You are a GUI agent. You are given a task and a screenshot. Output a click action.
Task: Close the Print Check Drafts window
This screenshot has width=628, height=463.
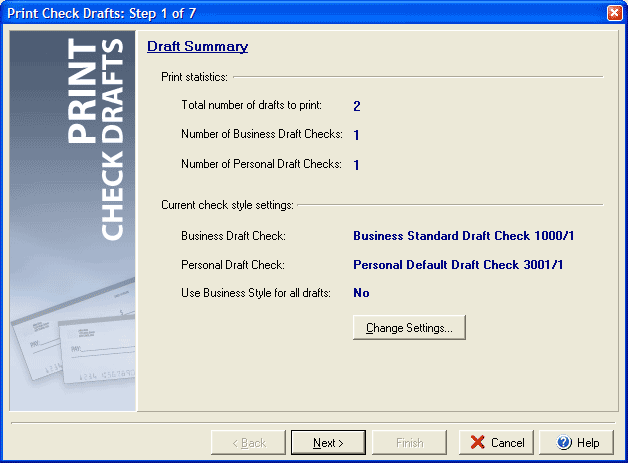tap(614, 12)
